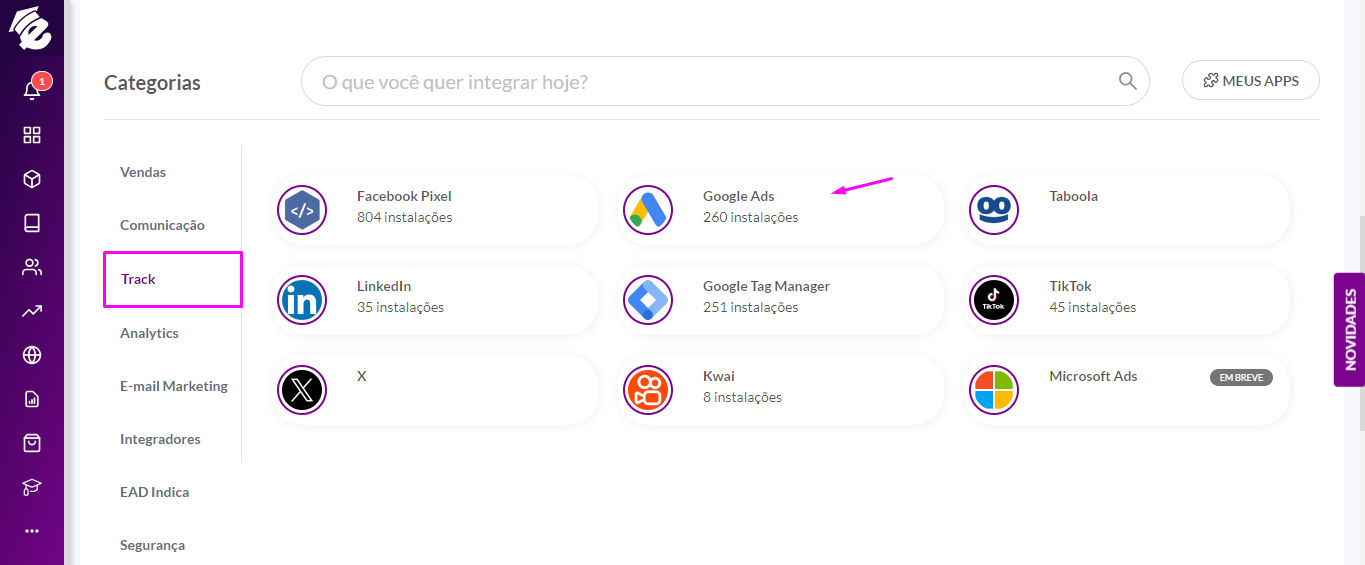Open the NOVIDADES side tab
The image size is (1365, 565).
click(x=1349, y=329)
